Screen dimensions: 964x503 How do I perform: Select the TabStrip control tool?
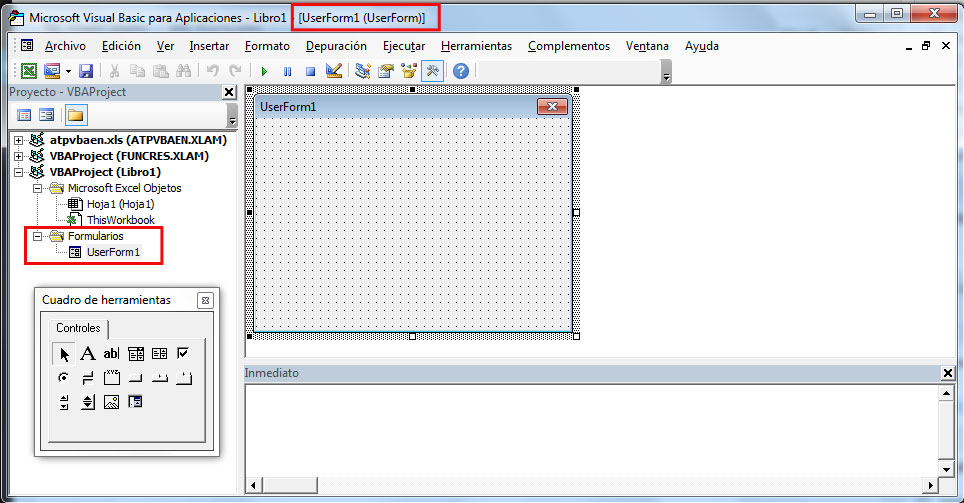(x=159, y=378)
